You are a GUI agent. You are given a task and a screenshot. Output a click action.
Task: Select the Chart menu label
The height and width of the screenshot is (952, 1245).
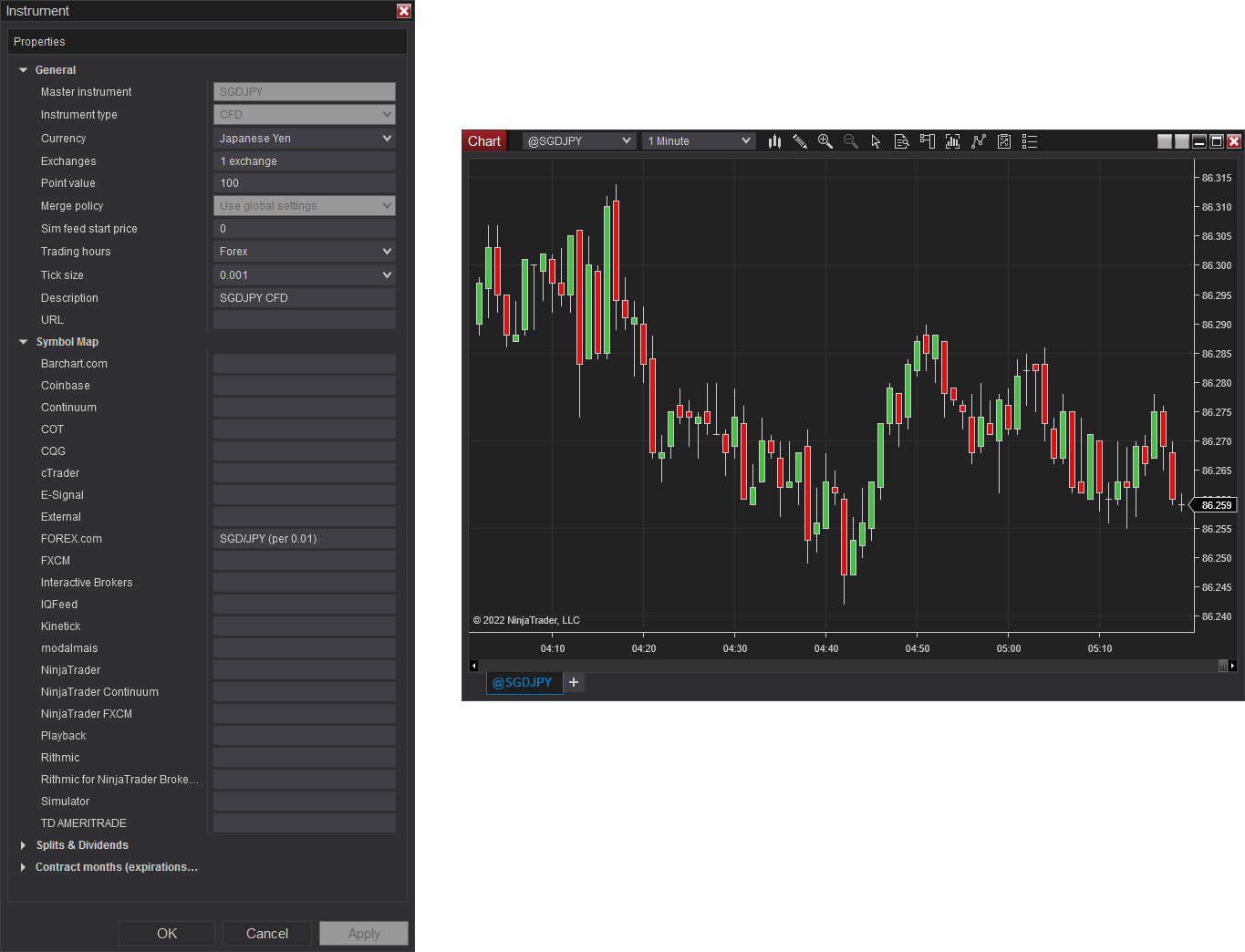pyautogui.click(x=484, y=140)
